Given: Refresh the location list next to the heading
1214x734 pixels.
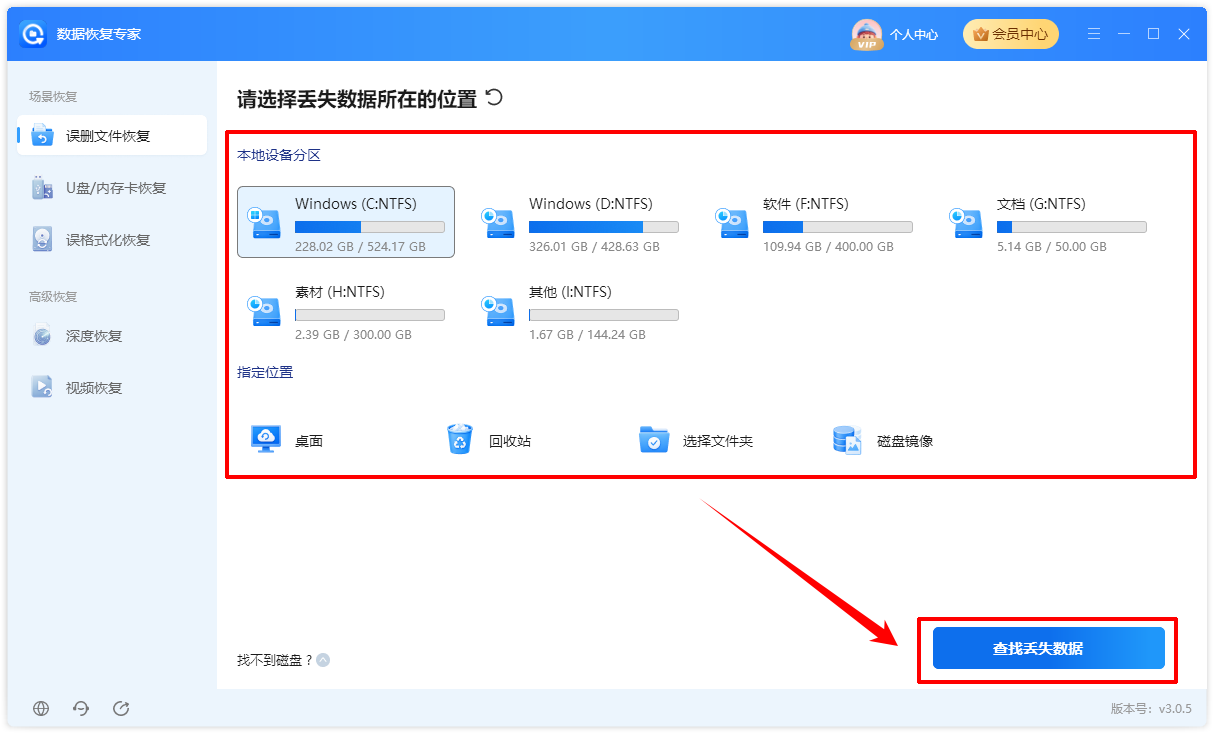Looking at the screenshot, I should click(x=494, y=98).
